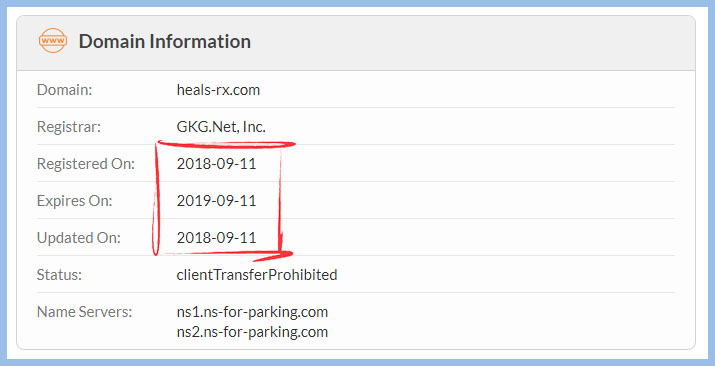Viewport: 715px width, 366px height.
Task: Click the Status: label
Action: coord(59,275)
